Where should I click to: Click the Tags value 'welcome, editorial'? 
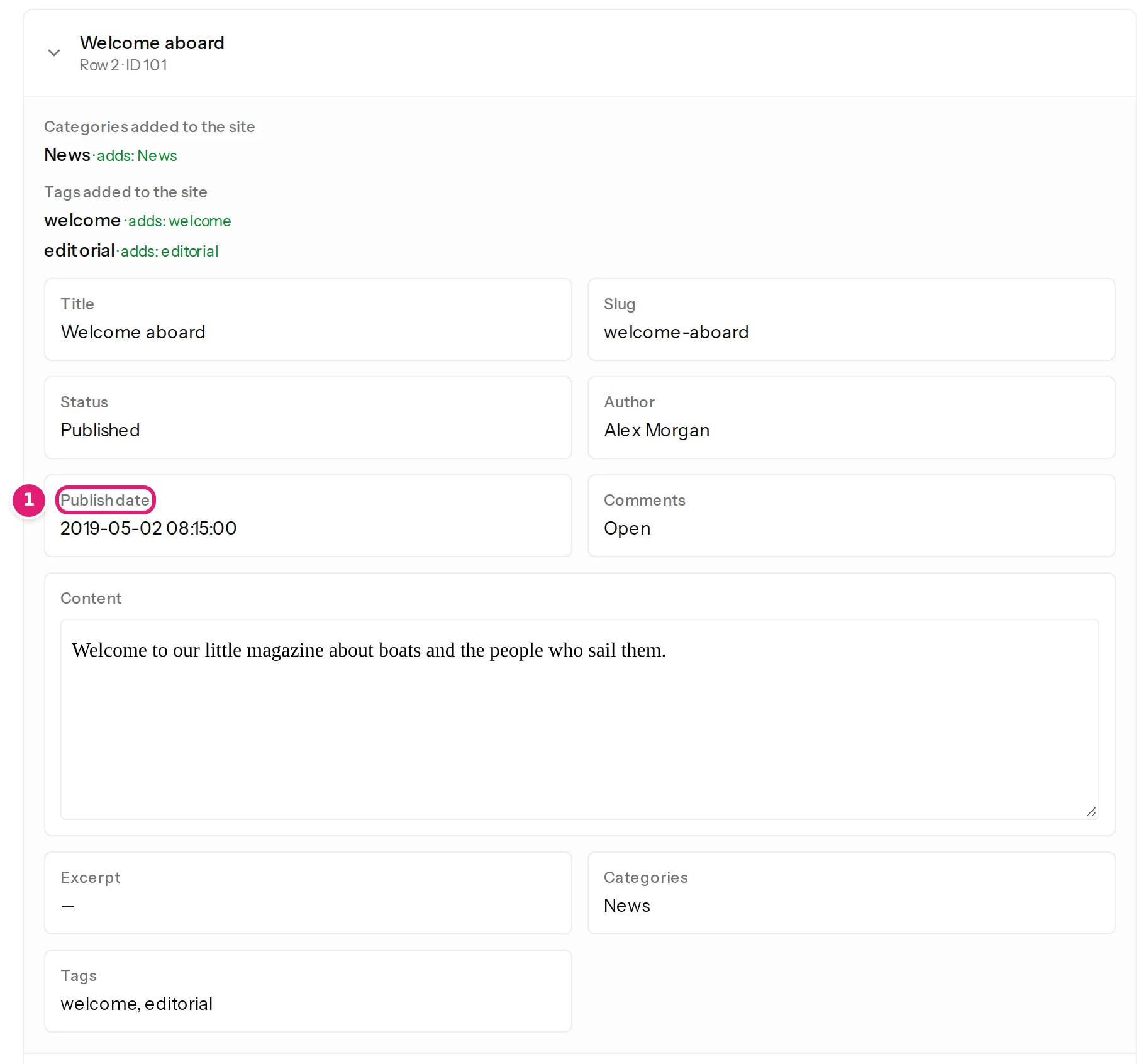click(136, 1004)
